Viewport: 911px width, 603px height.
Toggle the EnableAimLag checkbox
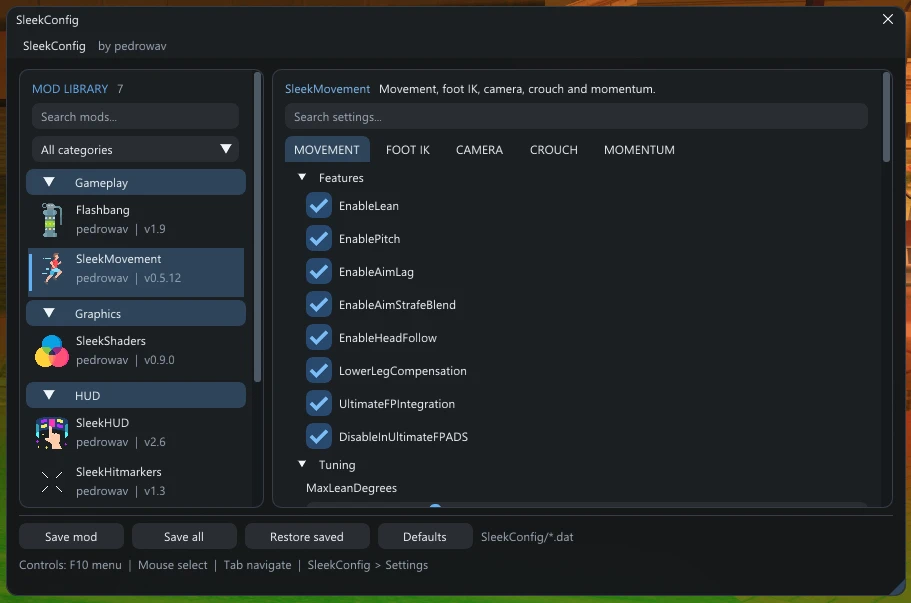pyautogui.click(x=318, y=272)
